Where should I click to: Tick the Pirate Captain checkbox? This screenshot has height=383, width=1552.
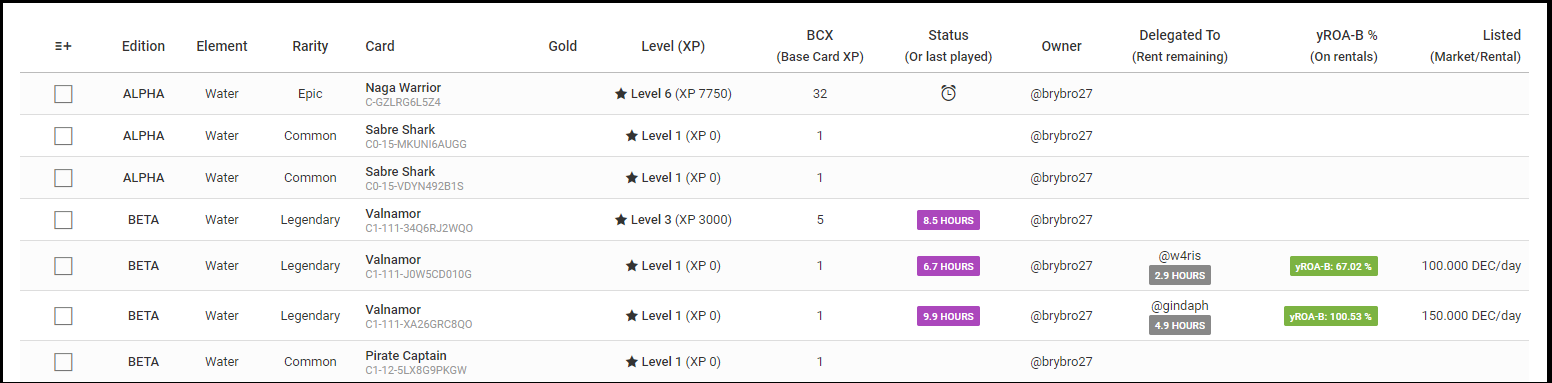[x=63, y=362]
